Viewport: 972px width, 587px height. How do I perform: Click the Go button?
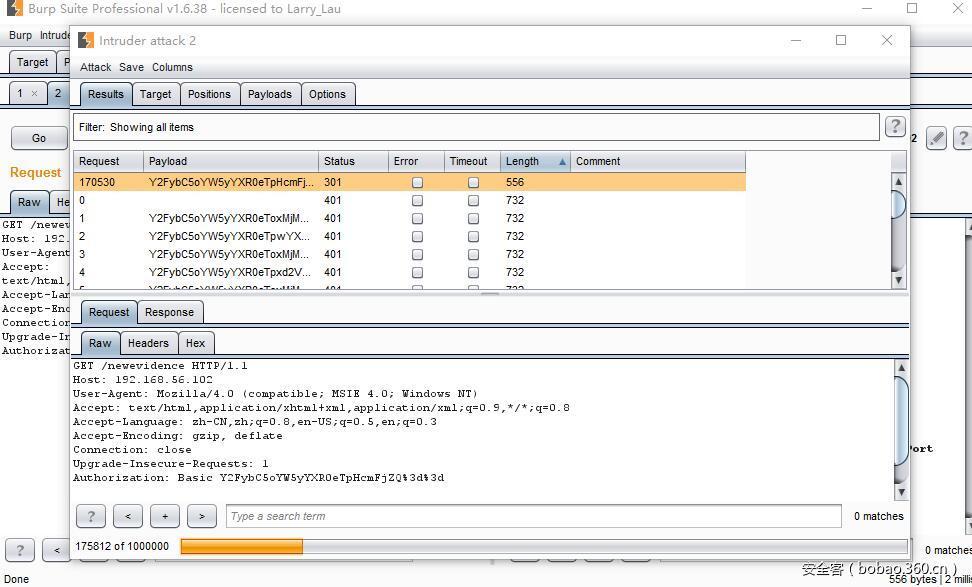tap(39, 138)
